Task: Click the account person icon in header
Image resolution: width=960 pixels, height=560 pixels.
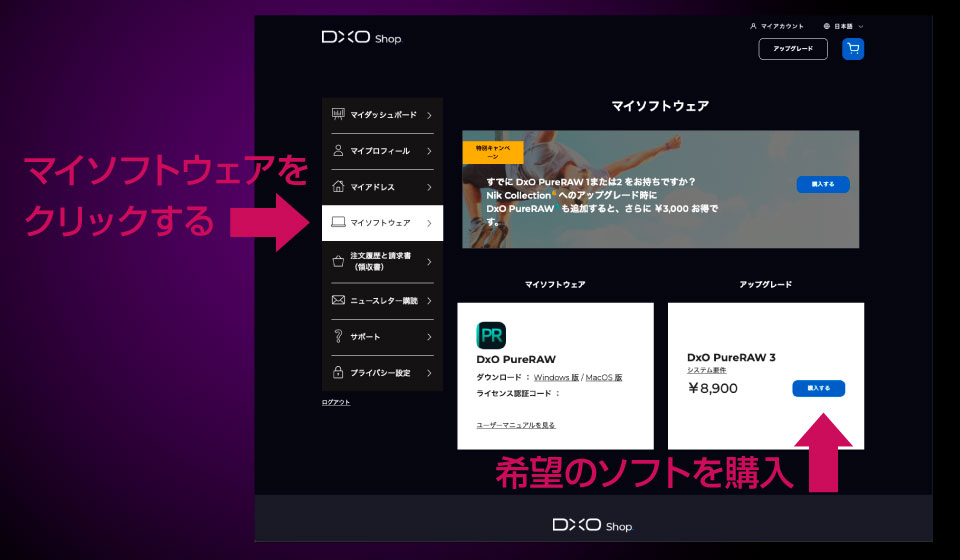Action: click(753, 26)
